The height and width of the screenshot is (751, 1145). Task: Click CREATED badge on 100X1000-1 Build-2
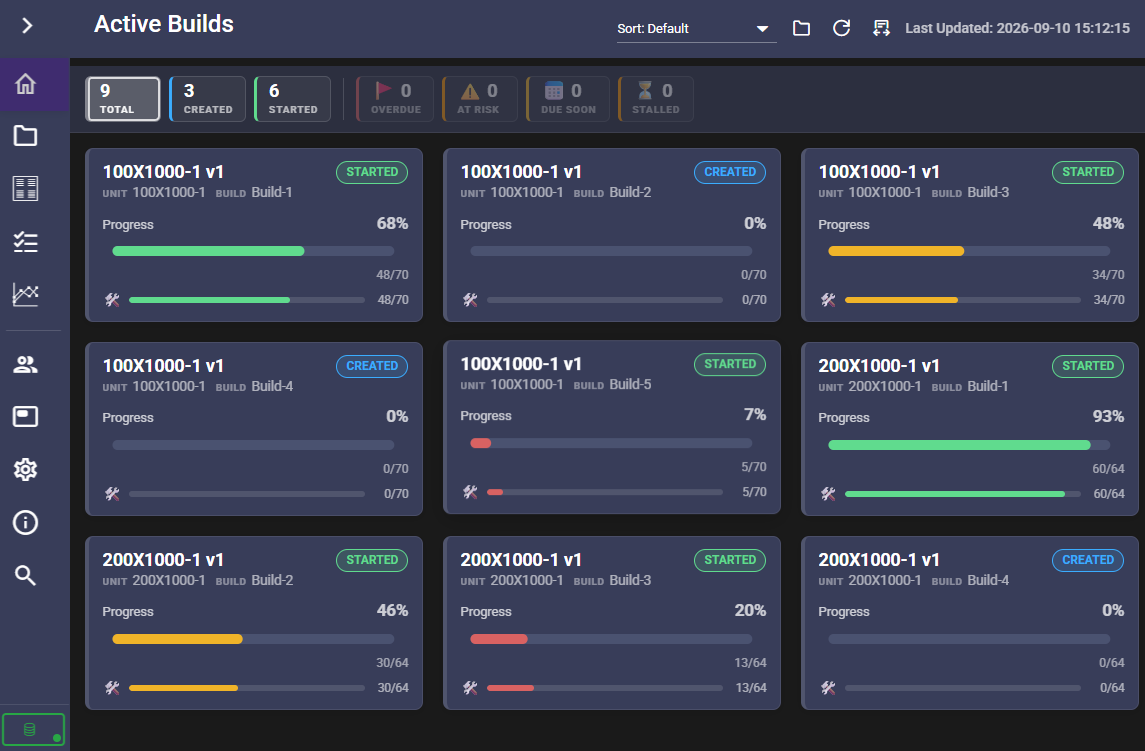[729, 172]
